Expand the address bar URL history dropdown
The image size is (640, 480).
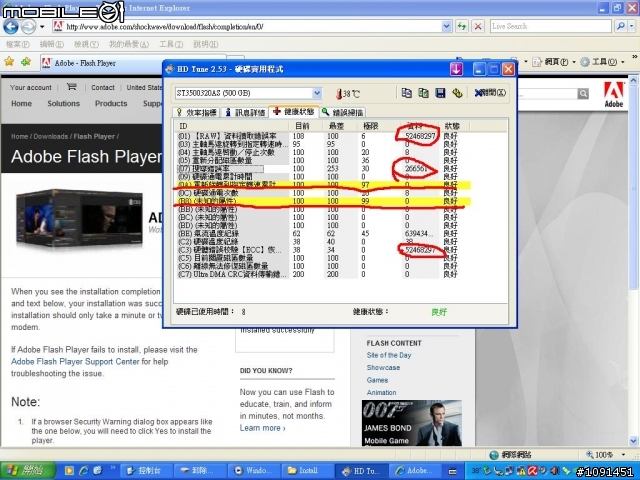tap(446, 27)
